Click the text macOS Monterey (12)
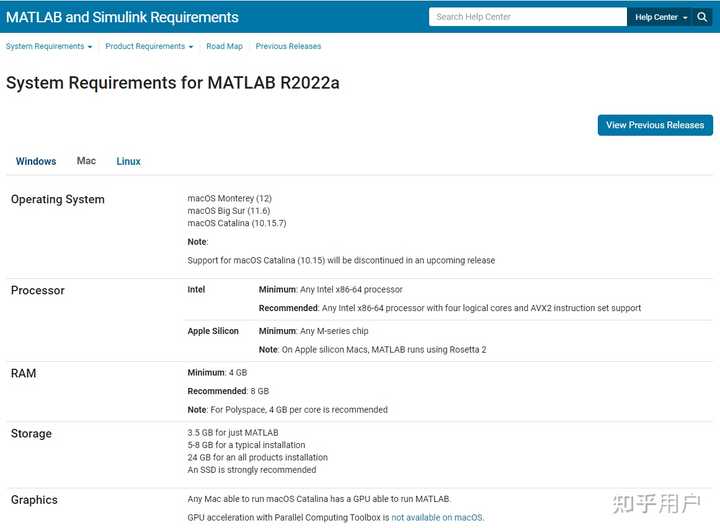Viewport: 720px width, 528px height. (x=230, y=198)
